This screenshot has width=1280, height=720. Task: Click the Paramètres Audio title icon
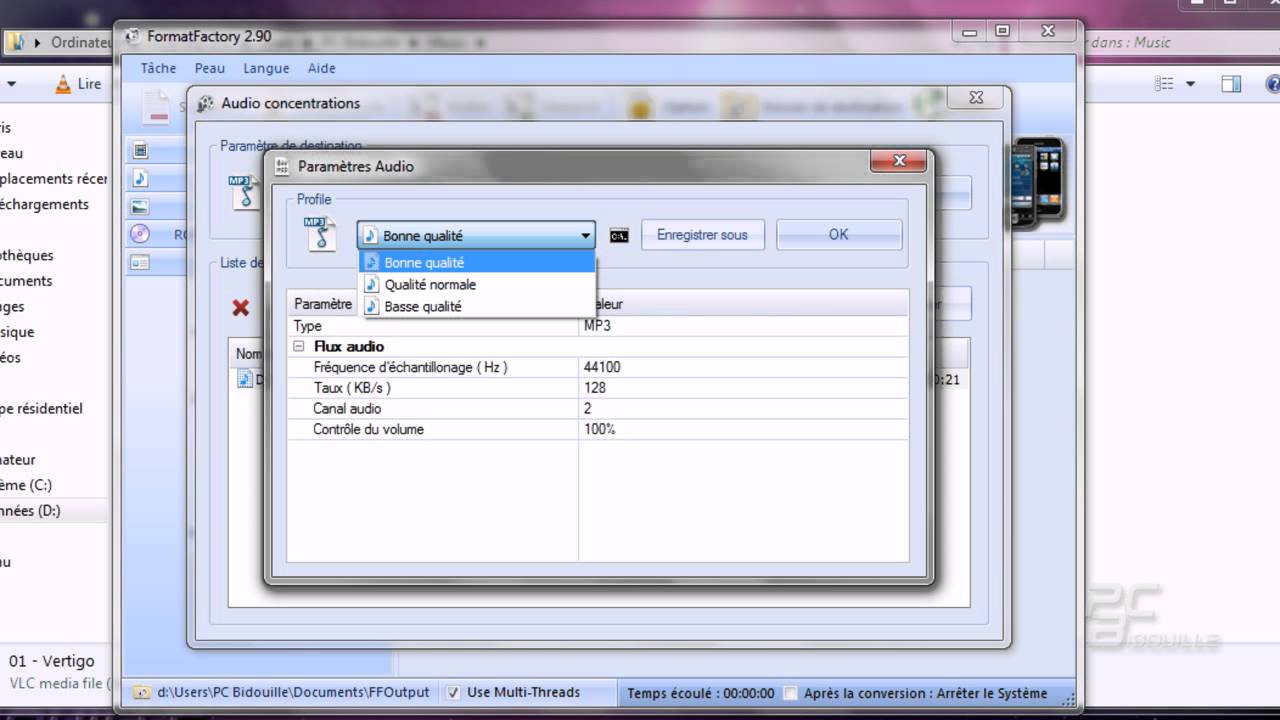tap(282, 166)
